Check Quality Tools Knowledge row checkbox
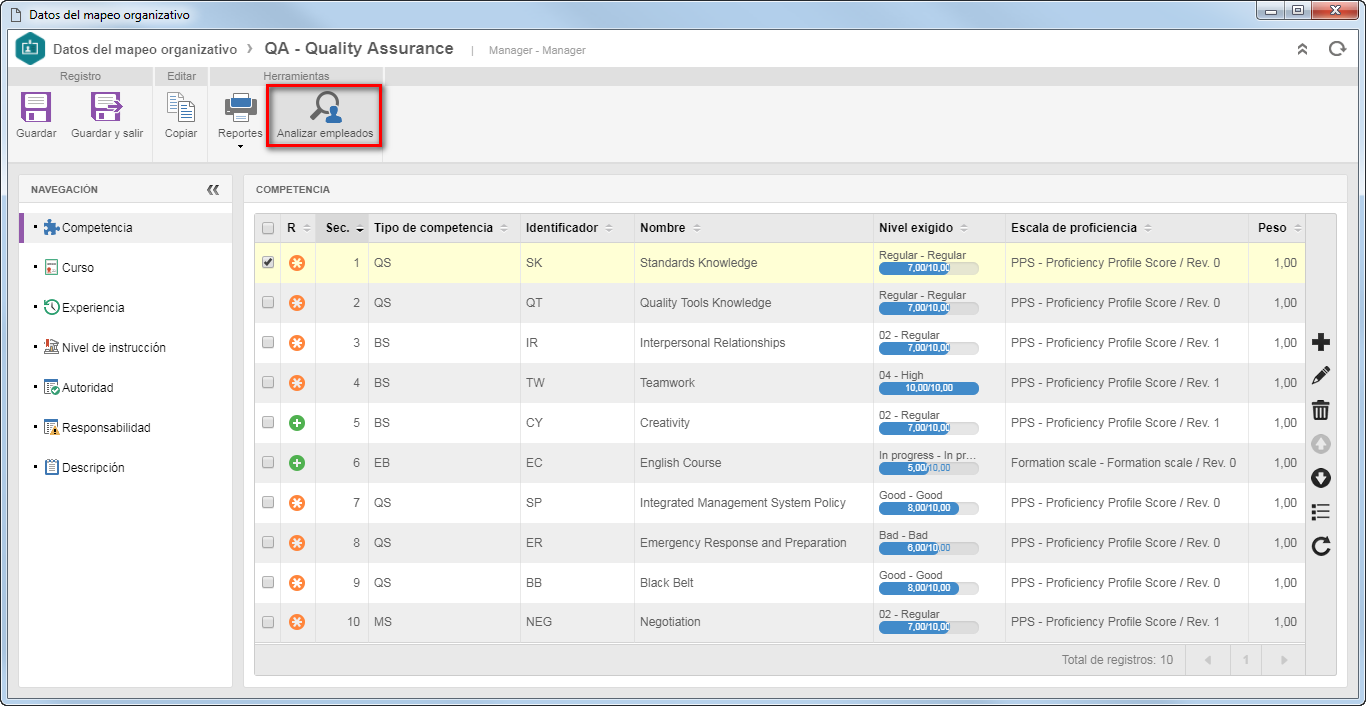This screenshot has width=1366, height=706. click(268, 302)
